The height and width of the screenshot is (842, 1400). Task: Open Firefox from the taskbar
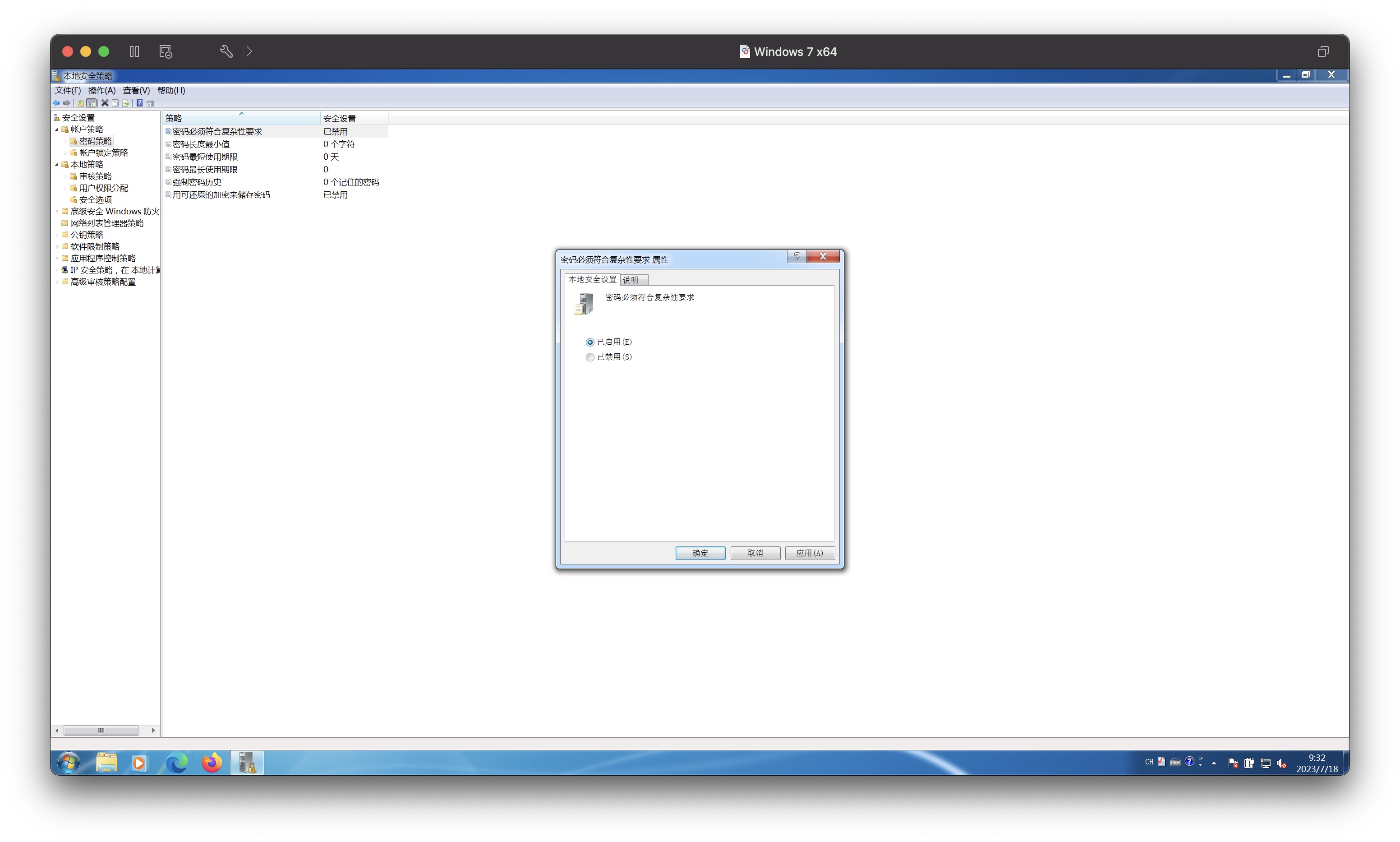point(212,763)
